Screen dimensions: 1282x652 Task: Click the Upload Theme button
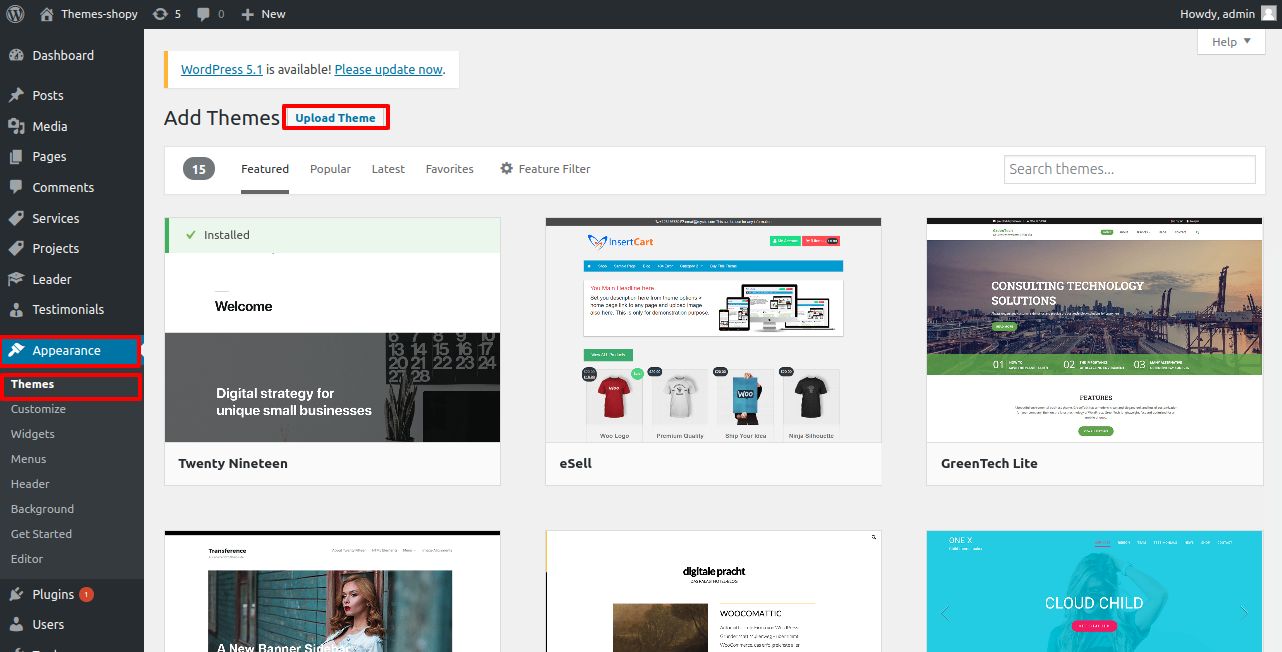click(335, 118)
